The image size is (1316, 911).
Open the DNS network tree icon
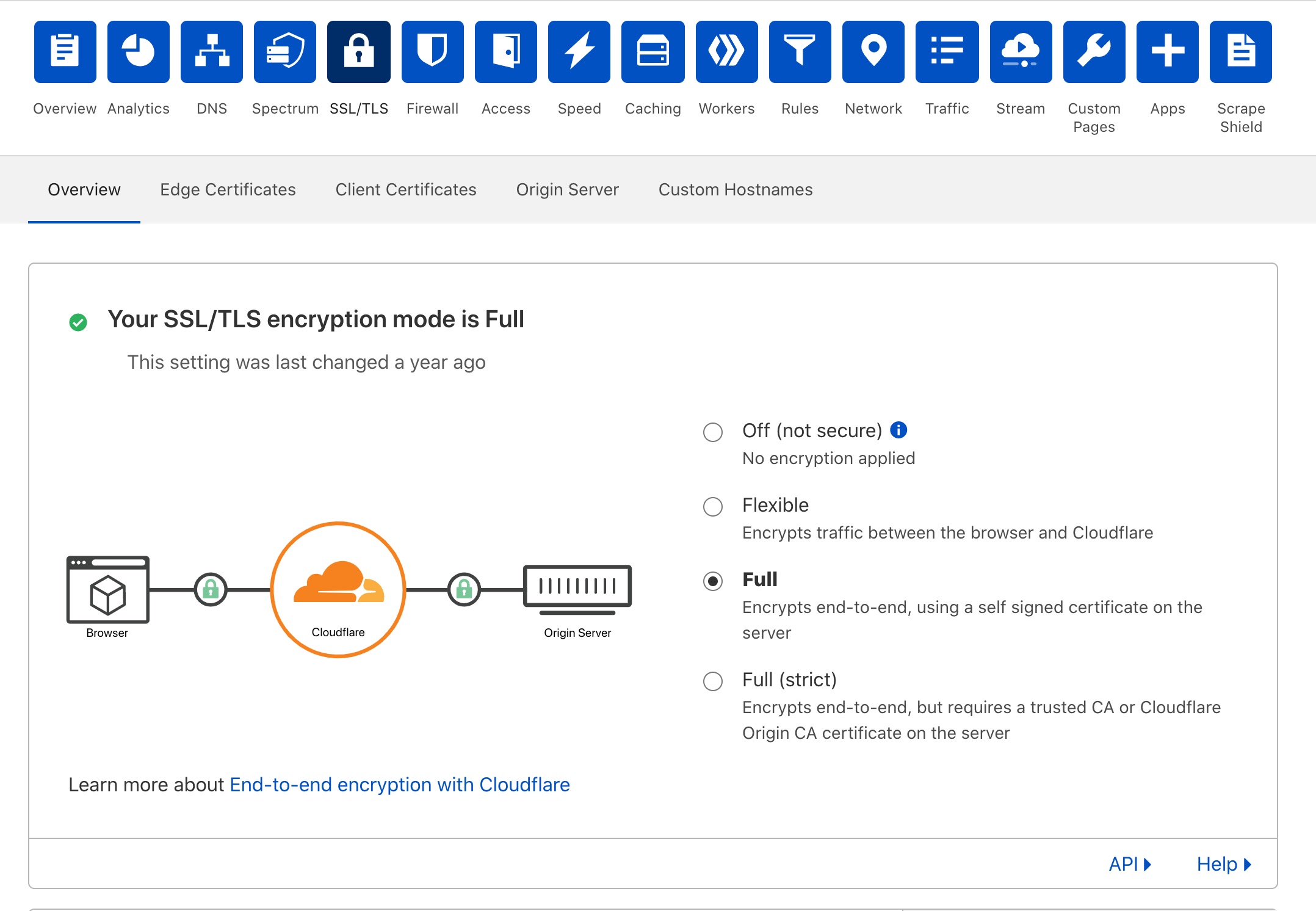point(212,52)
